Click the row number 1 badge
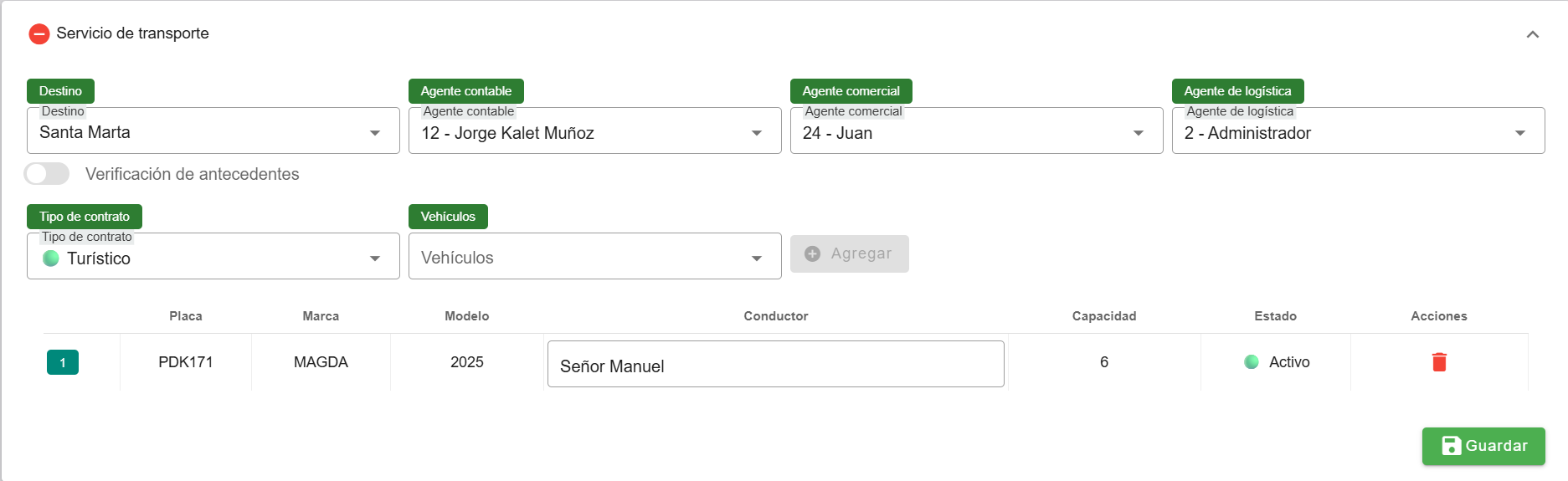The image size is (1568, 481). tap(63, 362)
